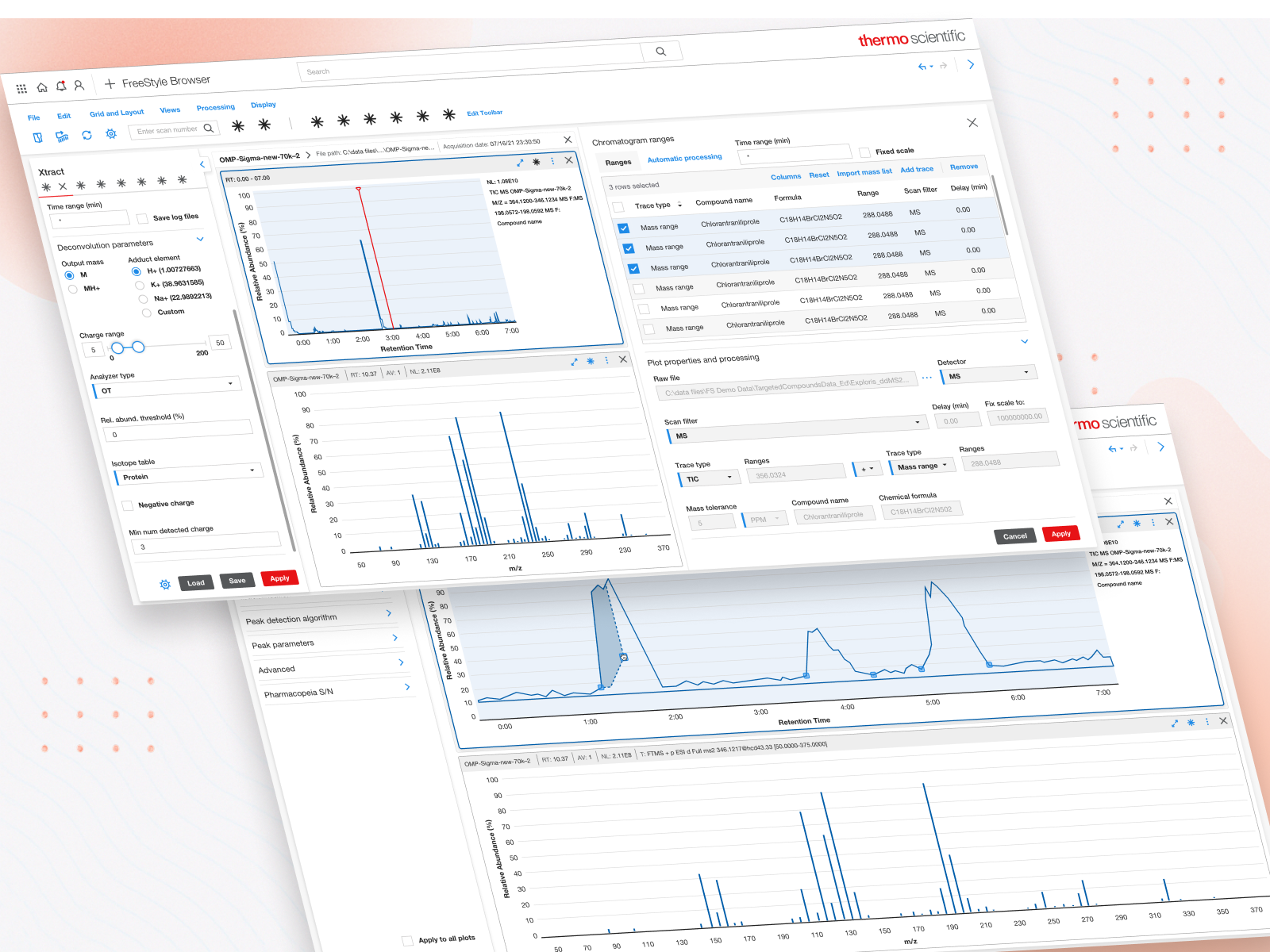1270x952 pixels.
Task: Collapse Deconvolution parameters section
Action: click(x=200, y=239)
